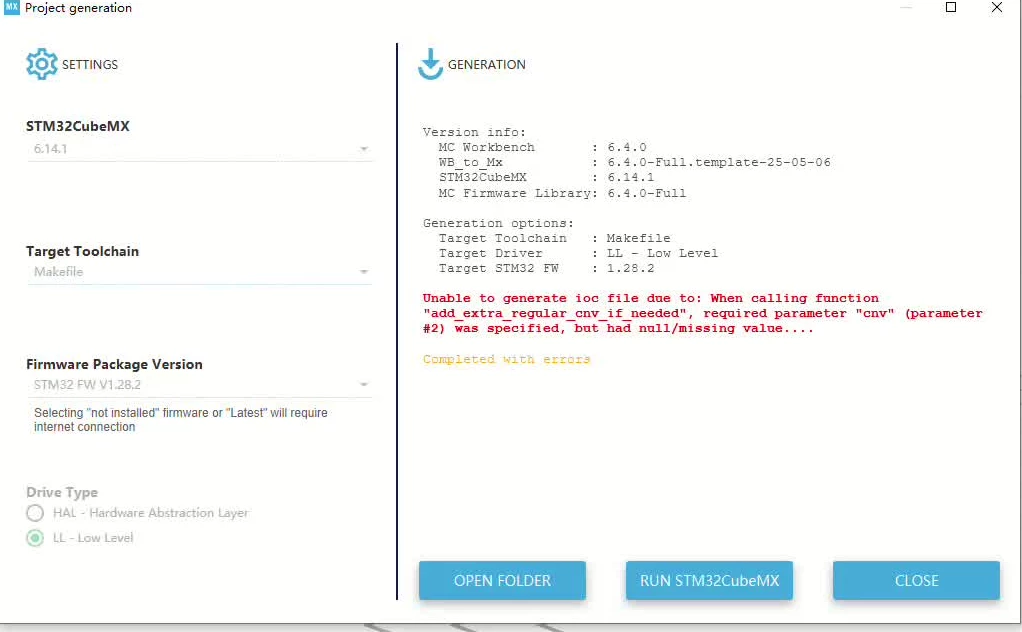Open the STM32CubeMX version dropdown
This screenshot has width=1022, height=632.
(x=199, y=149)
